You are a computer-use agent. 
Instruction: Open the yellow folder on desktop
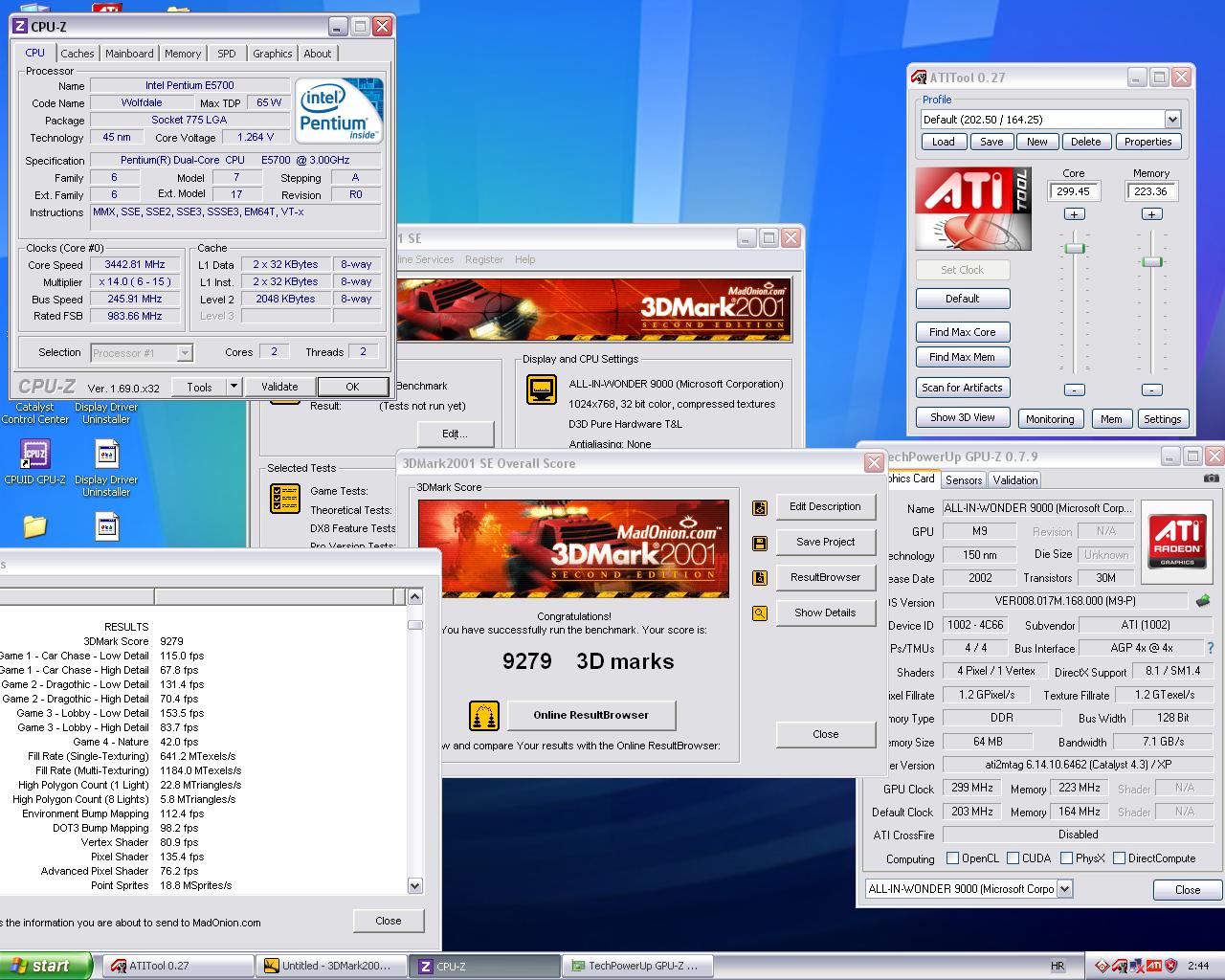[35, 525]
